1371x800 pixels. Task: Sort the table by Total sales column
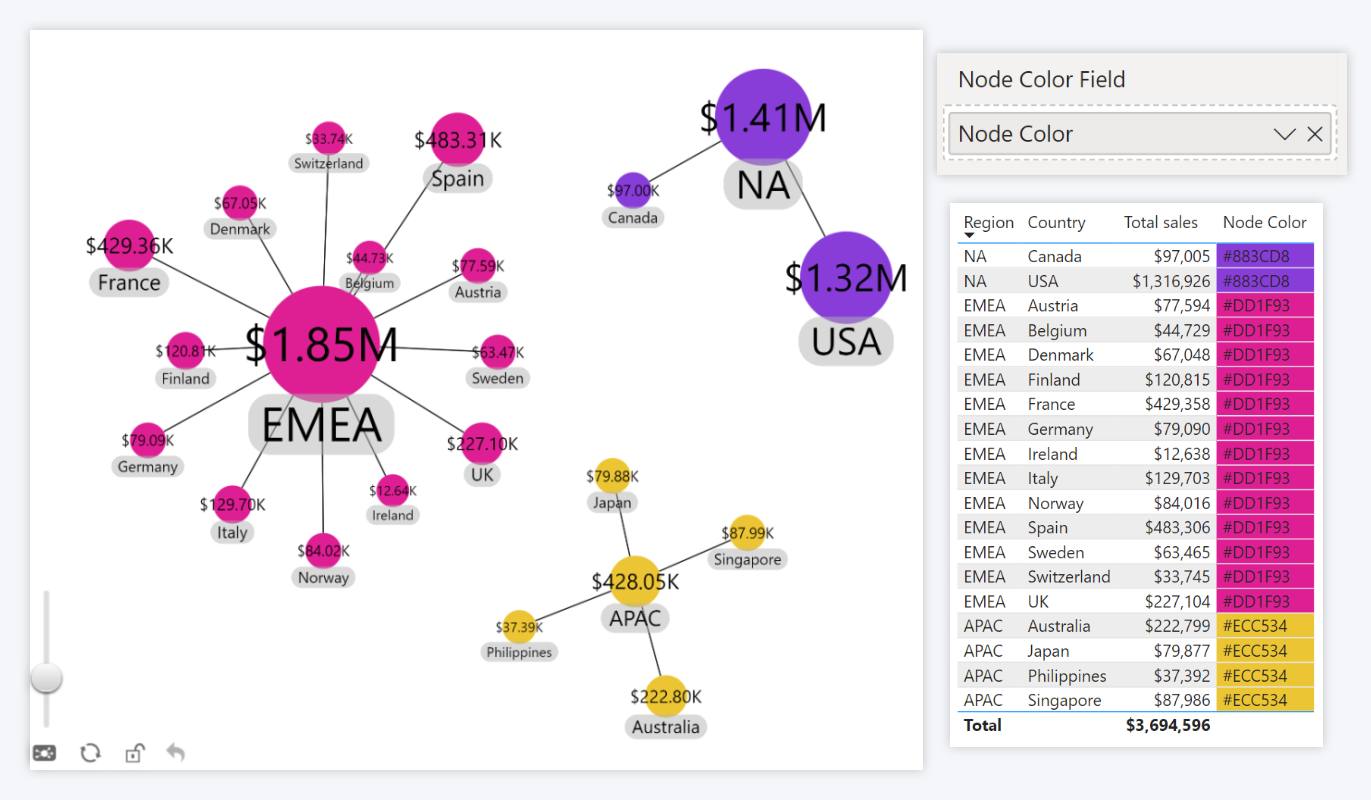coord(1160,222)
